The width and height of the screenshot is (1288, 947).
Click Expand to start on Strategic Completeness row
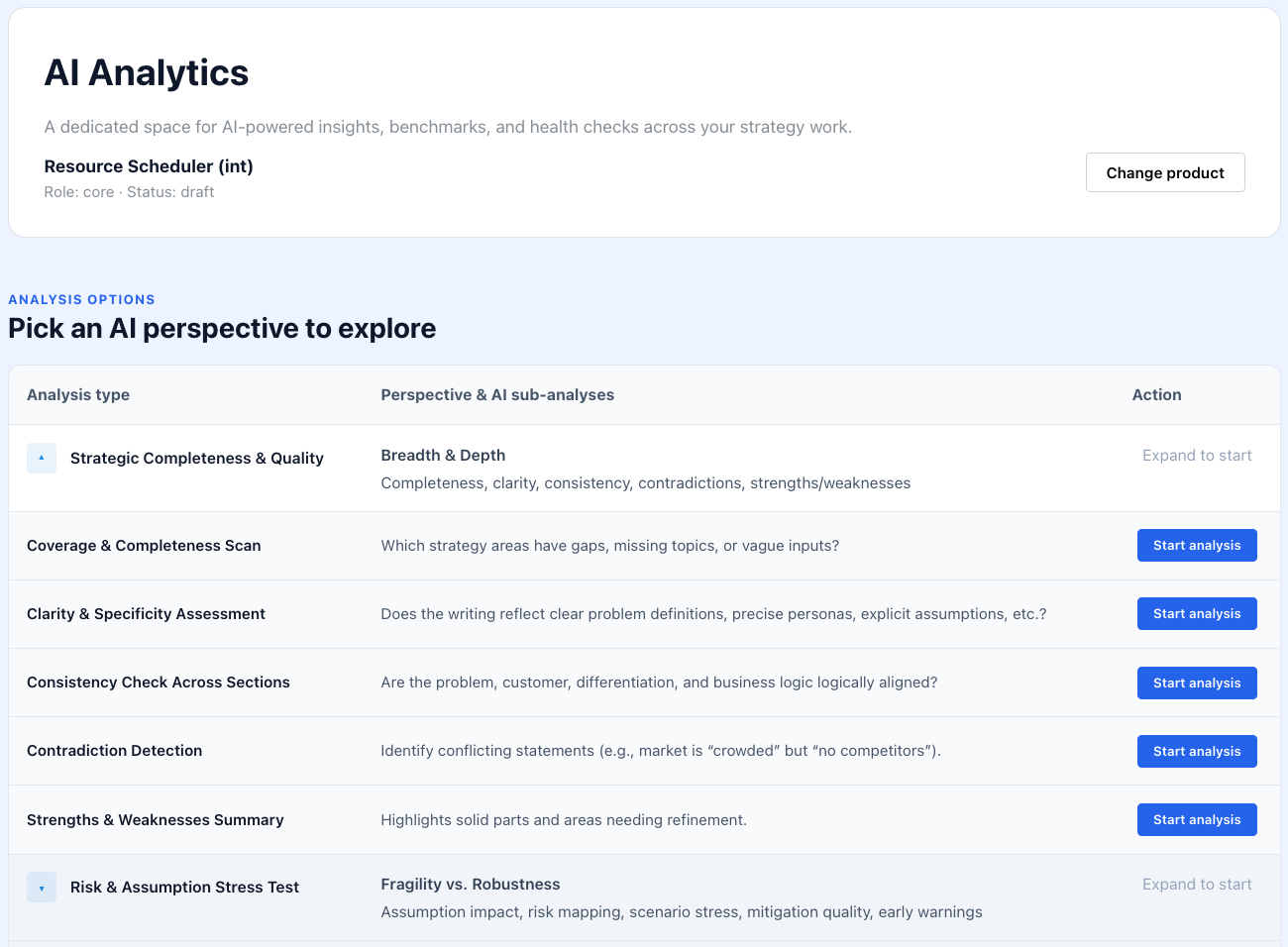click(x=1197, y=455)
